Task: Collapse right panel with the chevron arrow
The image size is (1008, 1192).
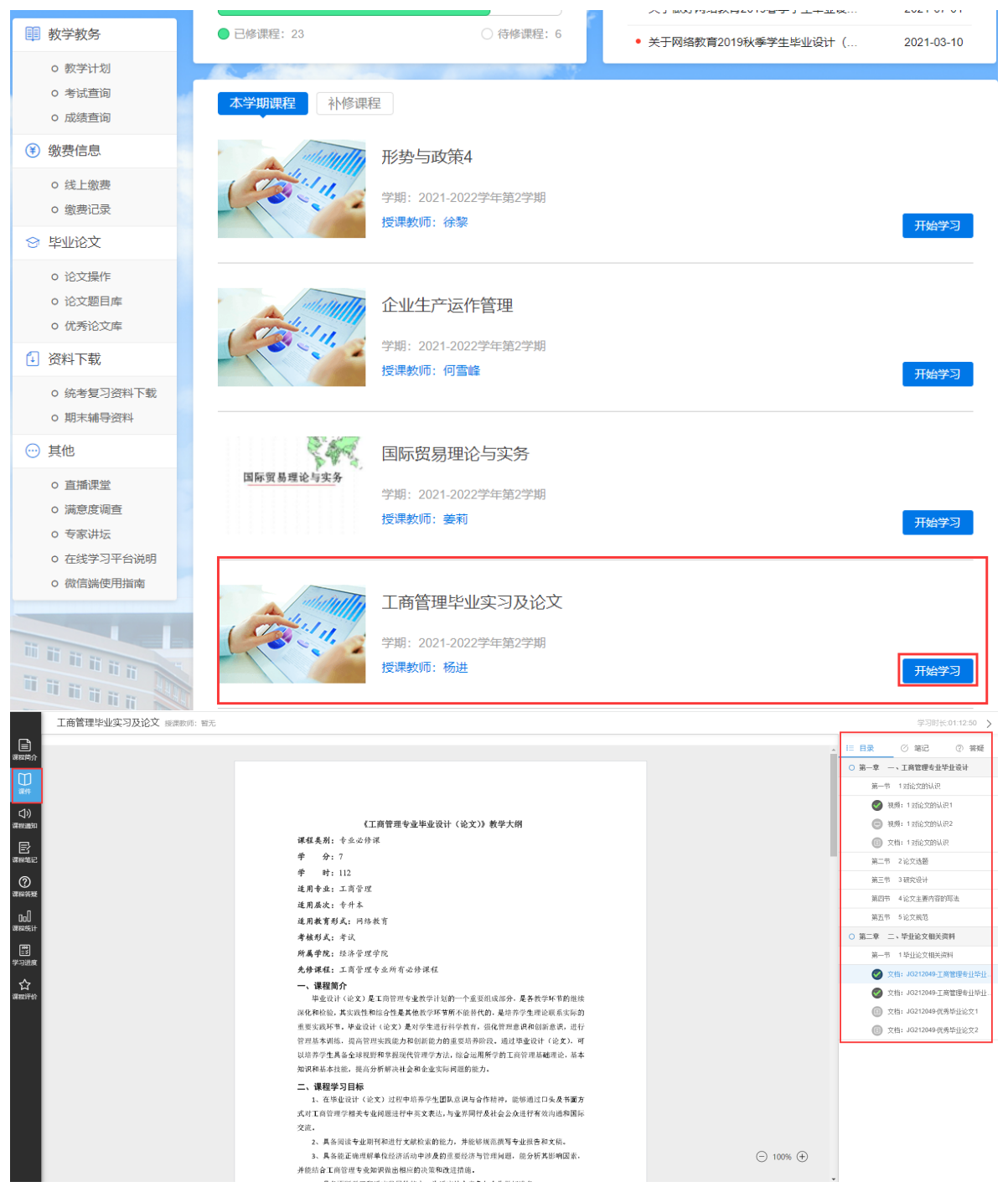Action: [x=989, y=723]
